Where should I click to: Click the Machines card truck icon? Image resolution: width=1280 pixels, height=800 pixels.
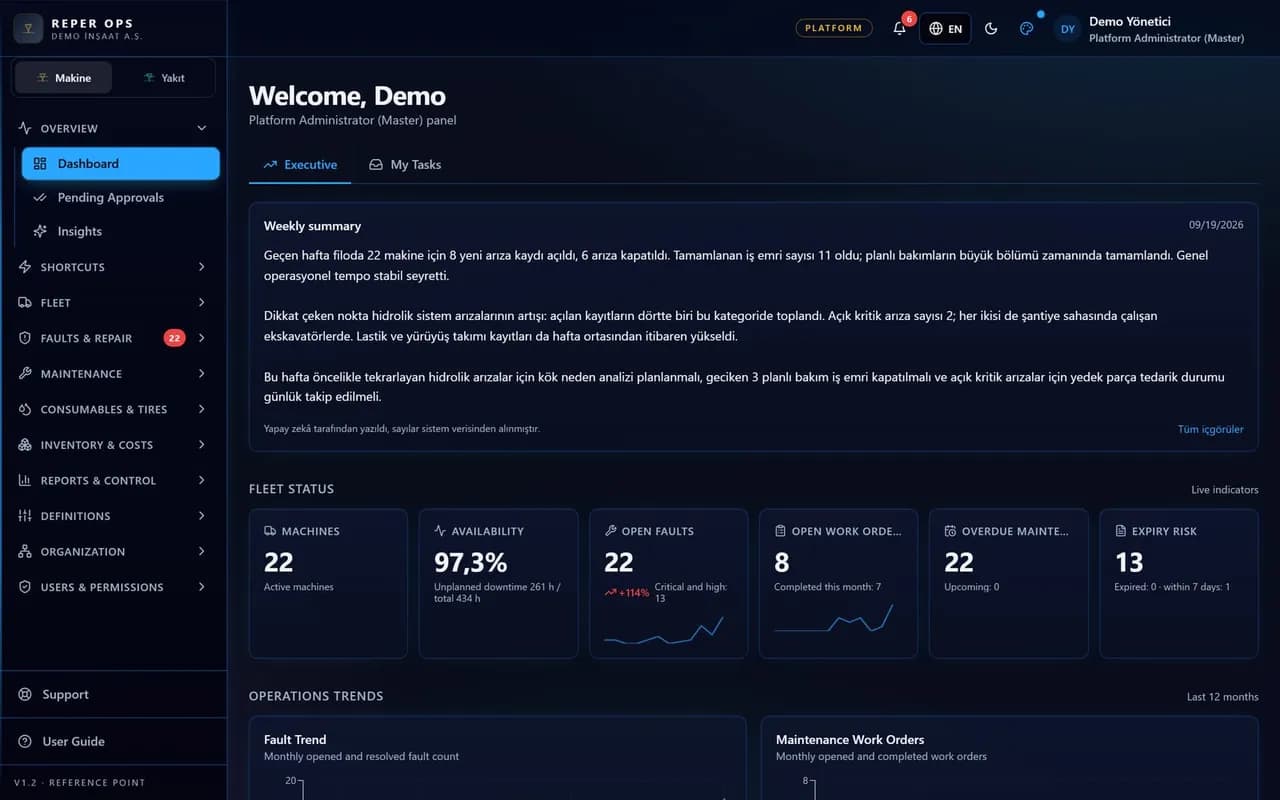click(270, 531)
